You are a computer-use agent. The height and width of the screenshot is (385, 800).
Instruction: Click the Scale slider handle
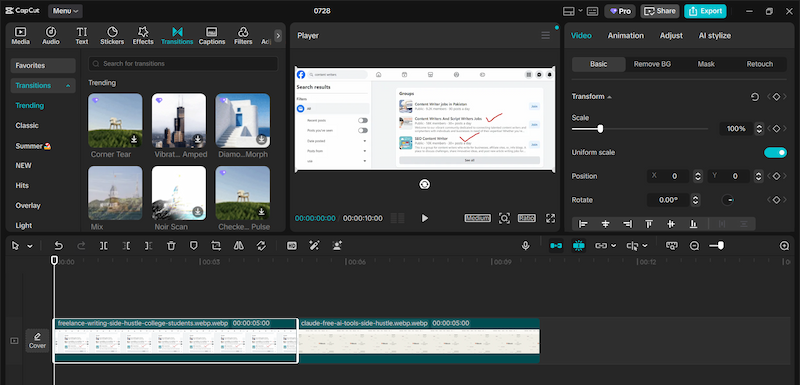coord(600,129)
